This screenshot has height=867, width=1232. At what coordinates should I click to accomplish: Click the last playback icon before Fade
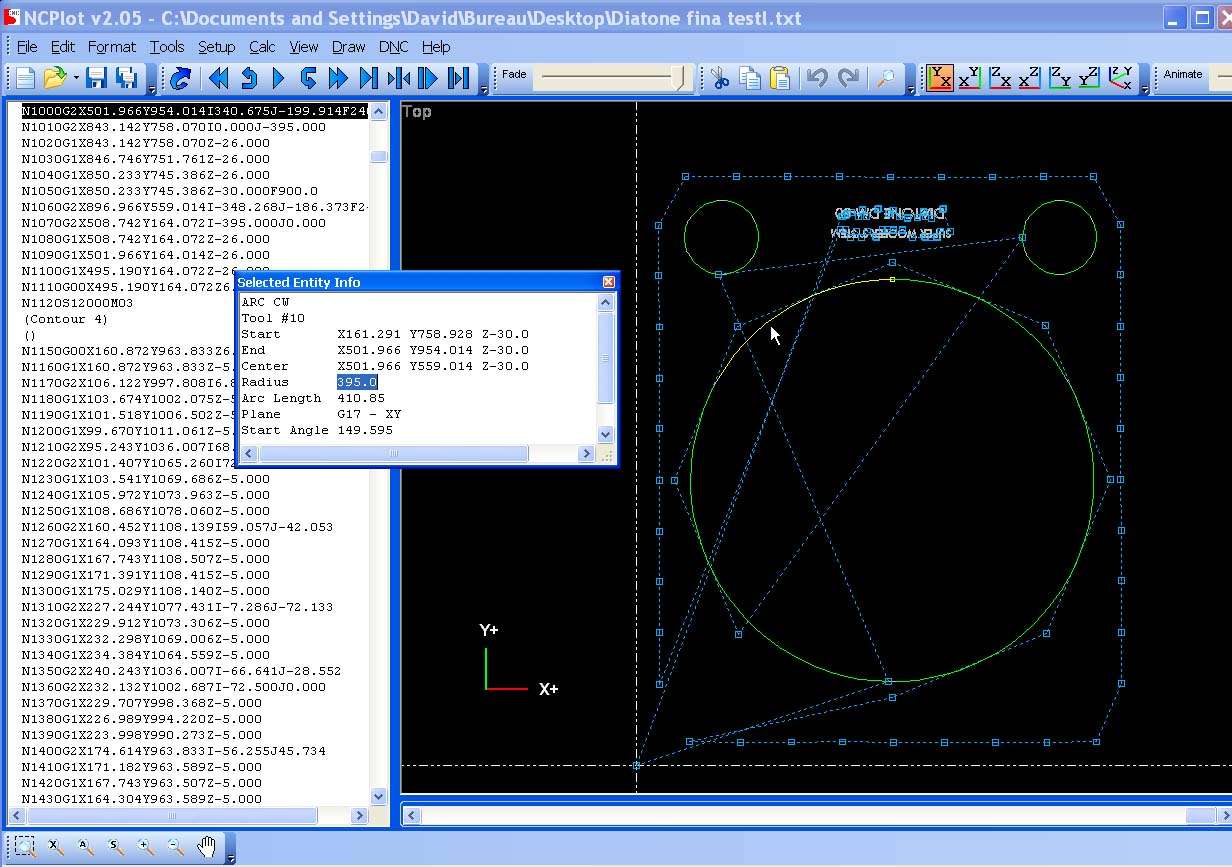[x=459, y=78]
